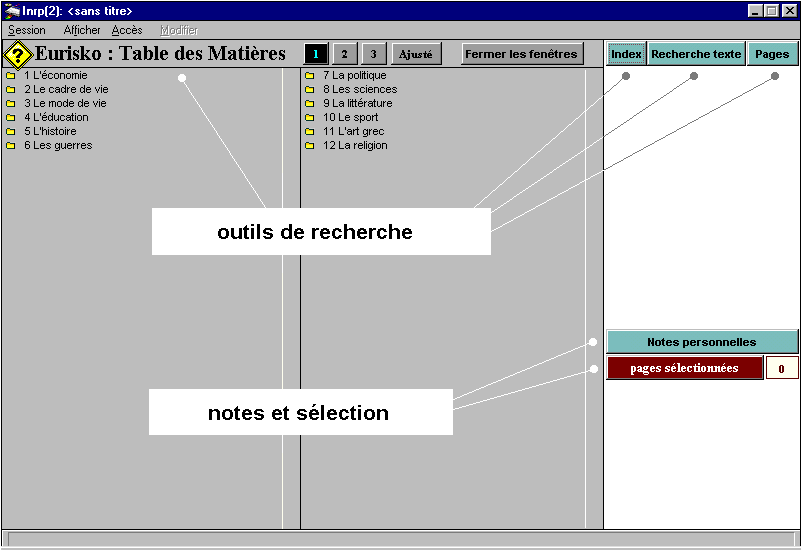This screenshot has width=801, height=550.
Task: Open the Recherche texte tool
Action: pos(696,54)
